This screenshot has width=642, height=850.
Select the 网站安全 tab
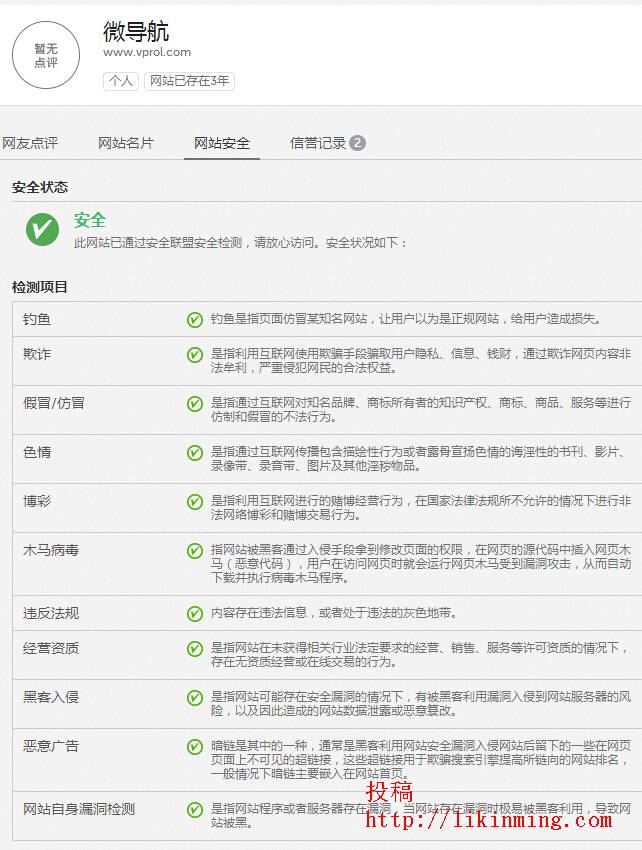222,143
